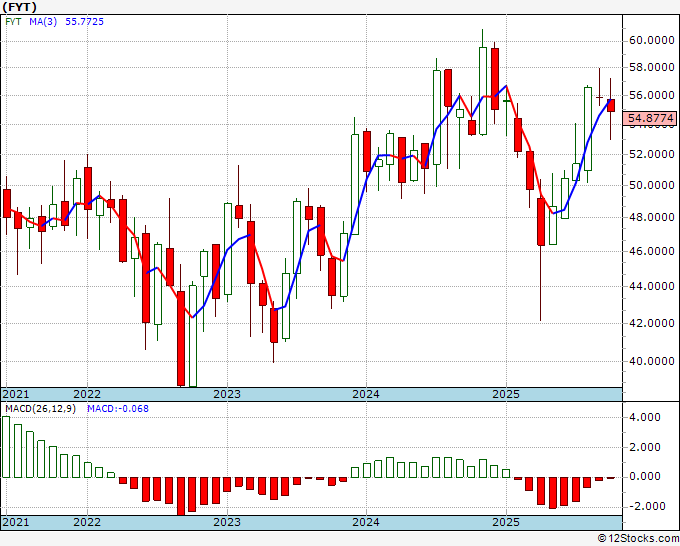Select 2022 on the MACD timeline

pyautogui.click(x=87, y=522)
